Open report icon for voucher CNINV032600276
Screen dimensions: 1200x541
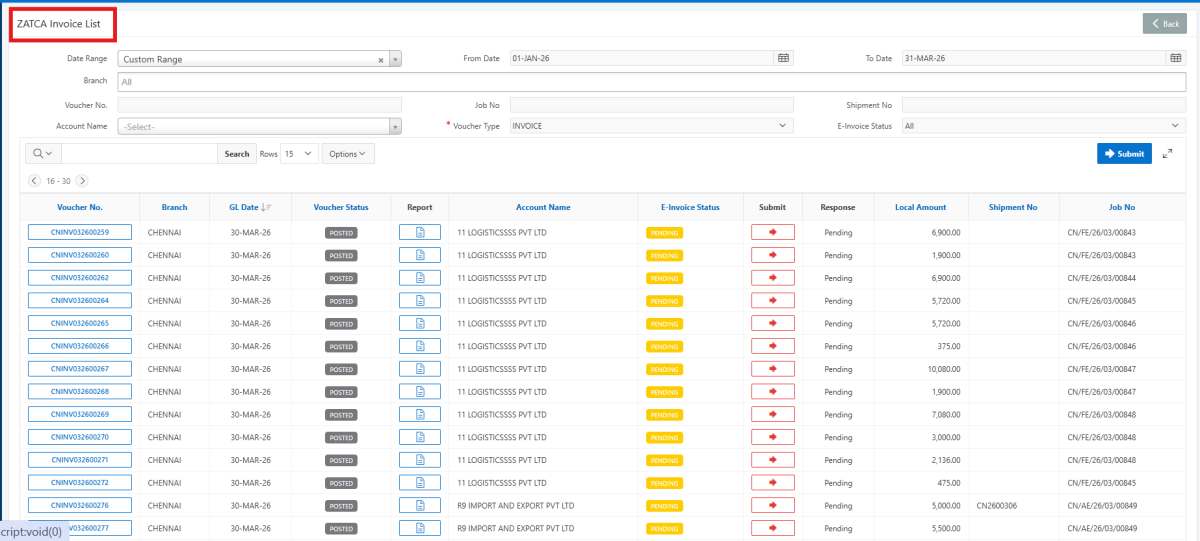pyautogui.click(x=420, y=505)
